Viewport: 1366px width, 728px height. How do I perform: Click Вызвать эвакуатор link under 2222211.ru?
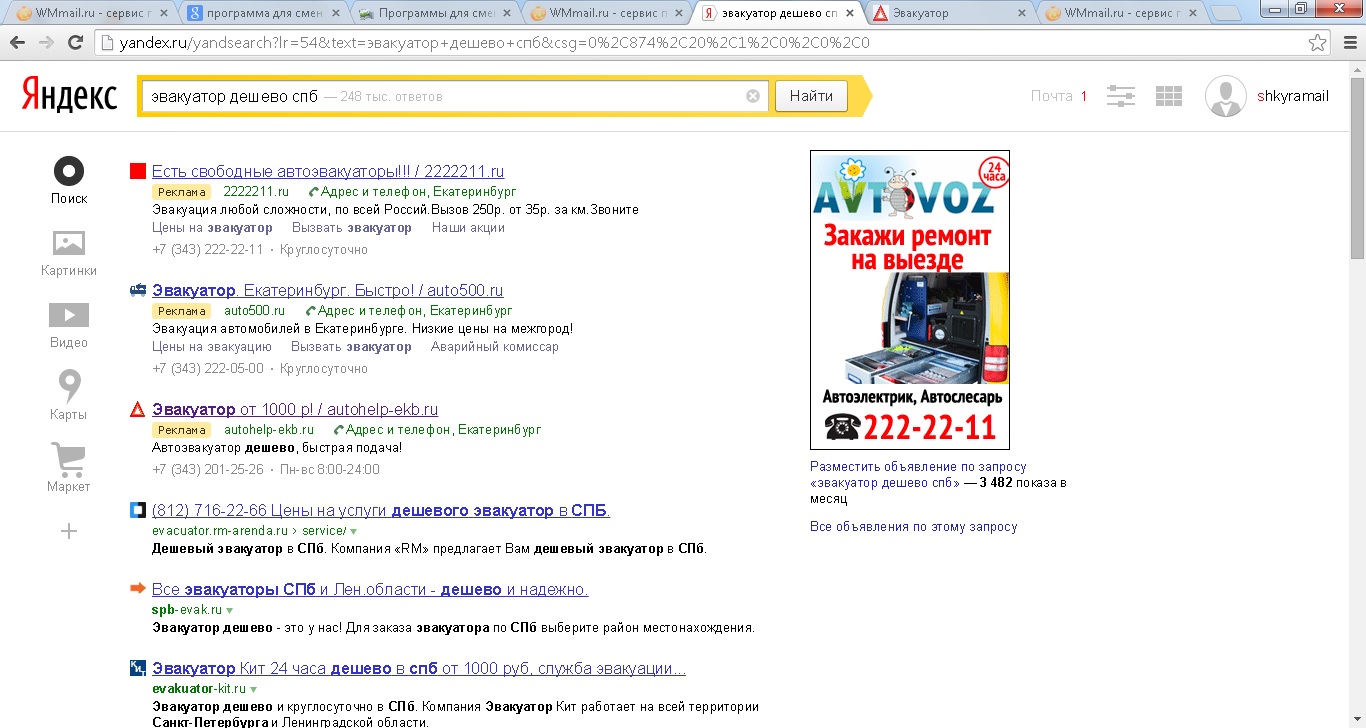point(351,227)
